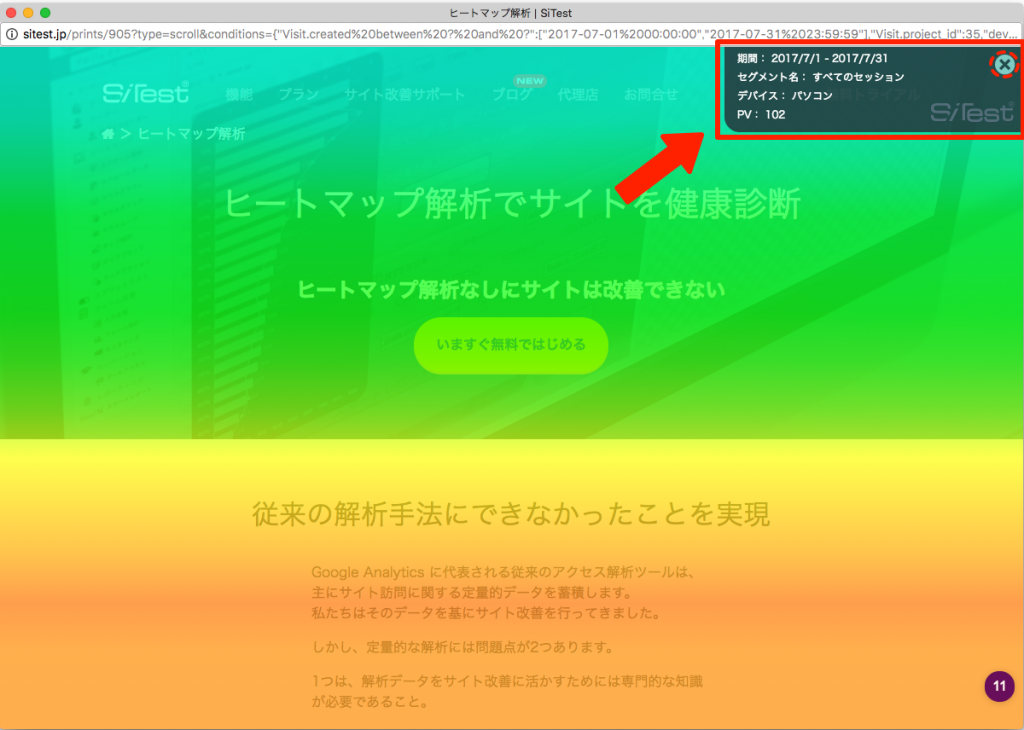
Task: Click the line しかし、定量的な解析には問題点が2つあります。
Action: tap(464, 647)
